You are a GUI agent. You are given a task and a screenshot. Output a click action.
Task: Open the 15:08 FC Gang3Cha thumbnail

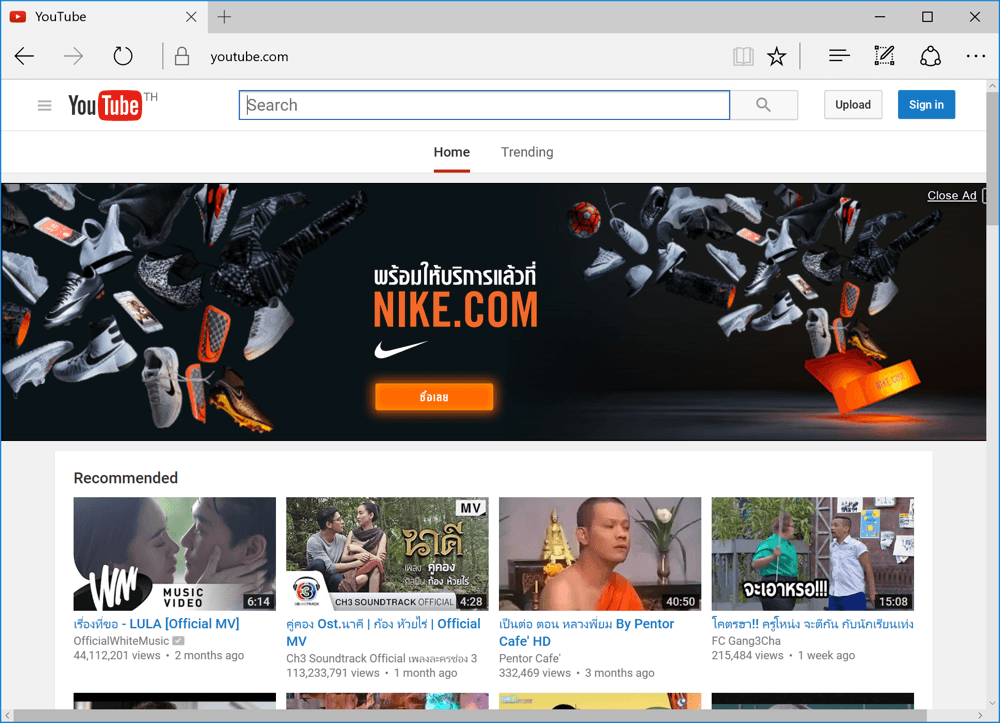pyautogui.click(x=812, y=553)
